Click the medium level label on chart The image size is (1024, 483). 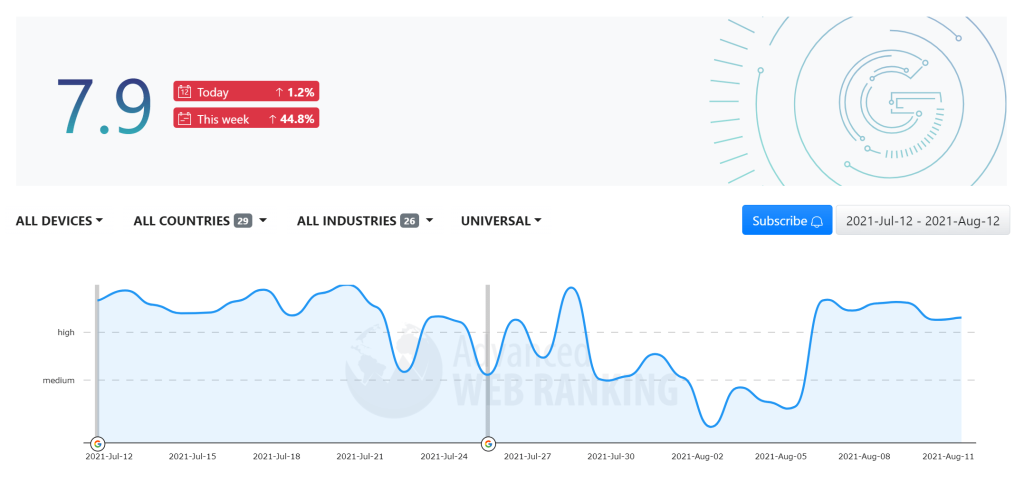[x=59, y=380]
